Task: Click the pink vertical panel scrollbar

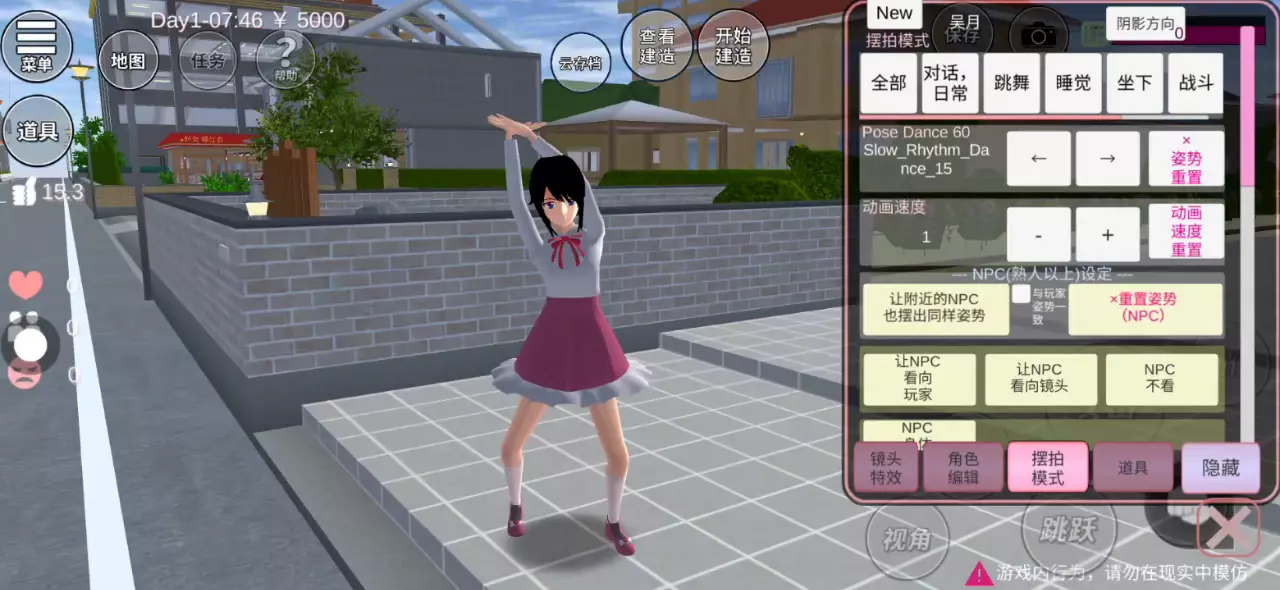Action: pyautogui.click(x=1247, y=105)
